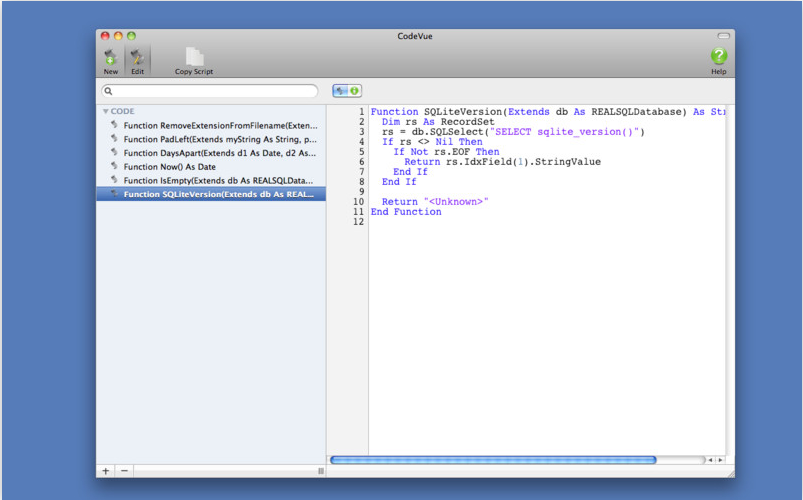Click 'Return rs.IdxField(1).StringValue' line

tap(502, 162)
